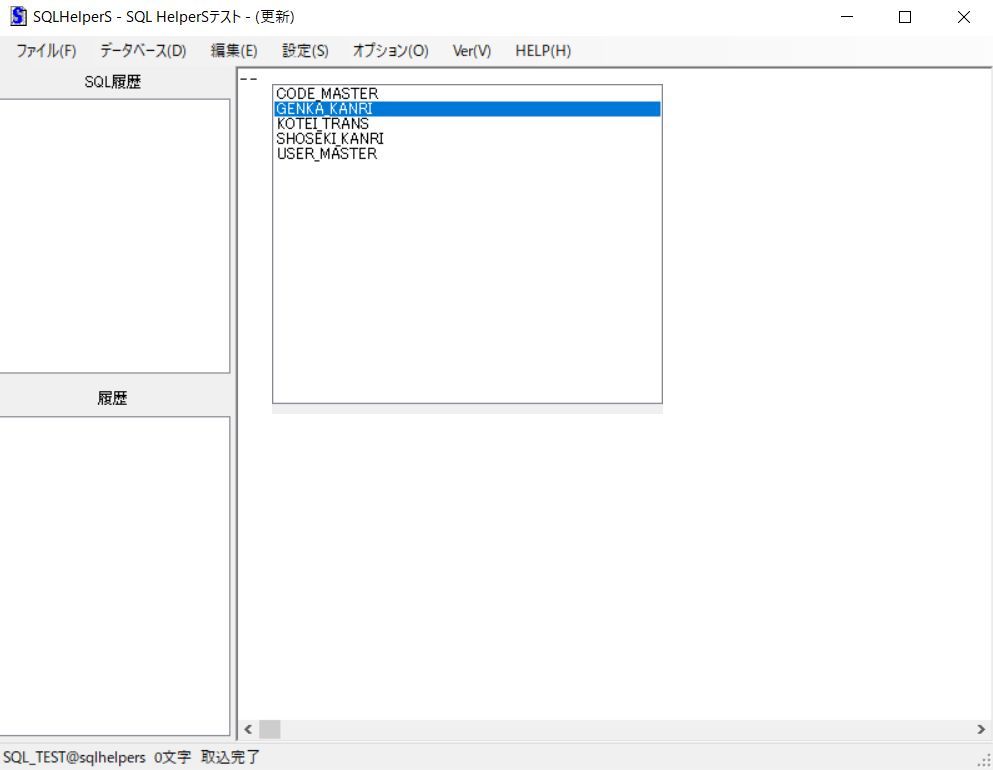Close the SQLHelperS window
Viewport: 993px width, 770px height.
tap(963, 17)
